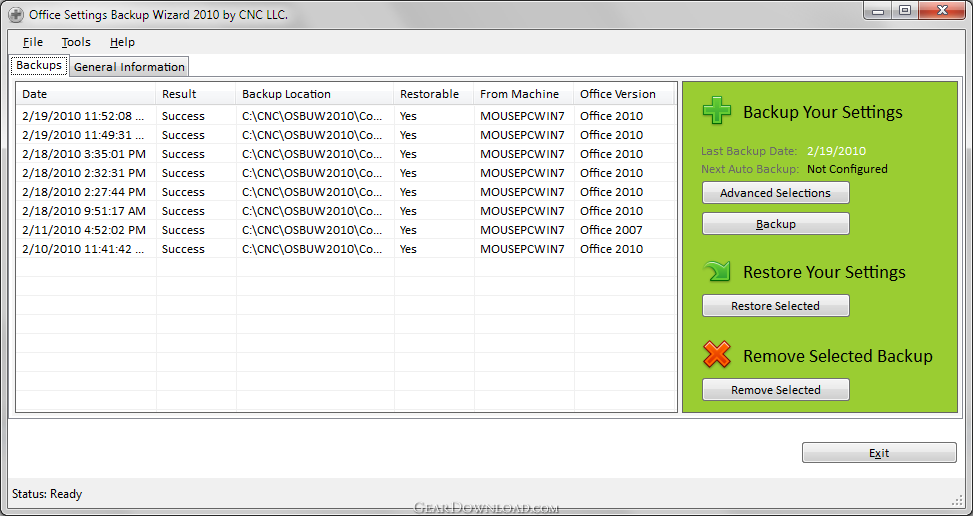Viewport: 973px width, 516px height.
Task: Click the orange X Remove icon
Action: click(717, 355)
